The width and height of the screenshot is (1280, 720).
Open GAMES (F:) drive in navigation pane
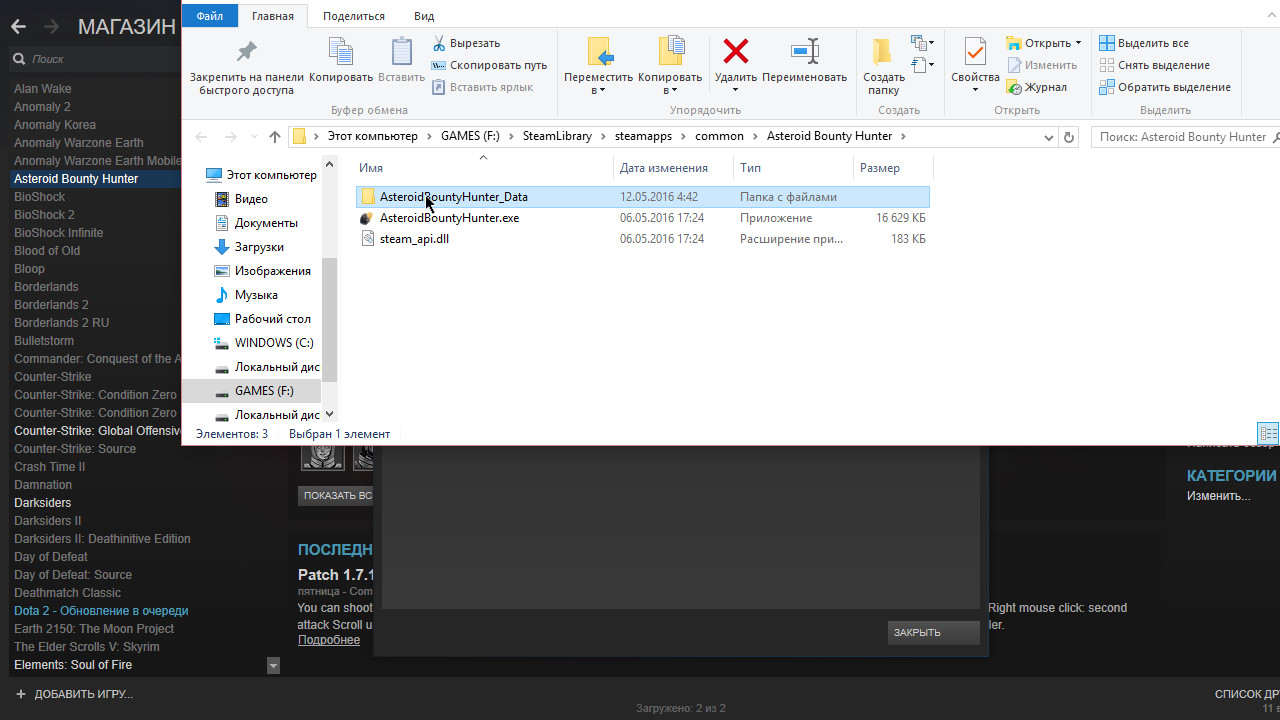(253, 391)
